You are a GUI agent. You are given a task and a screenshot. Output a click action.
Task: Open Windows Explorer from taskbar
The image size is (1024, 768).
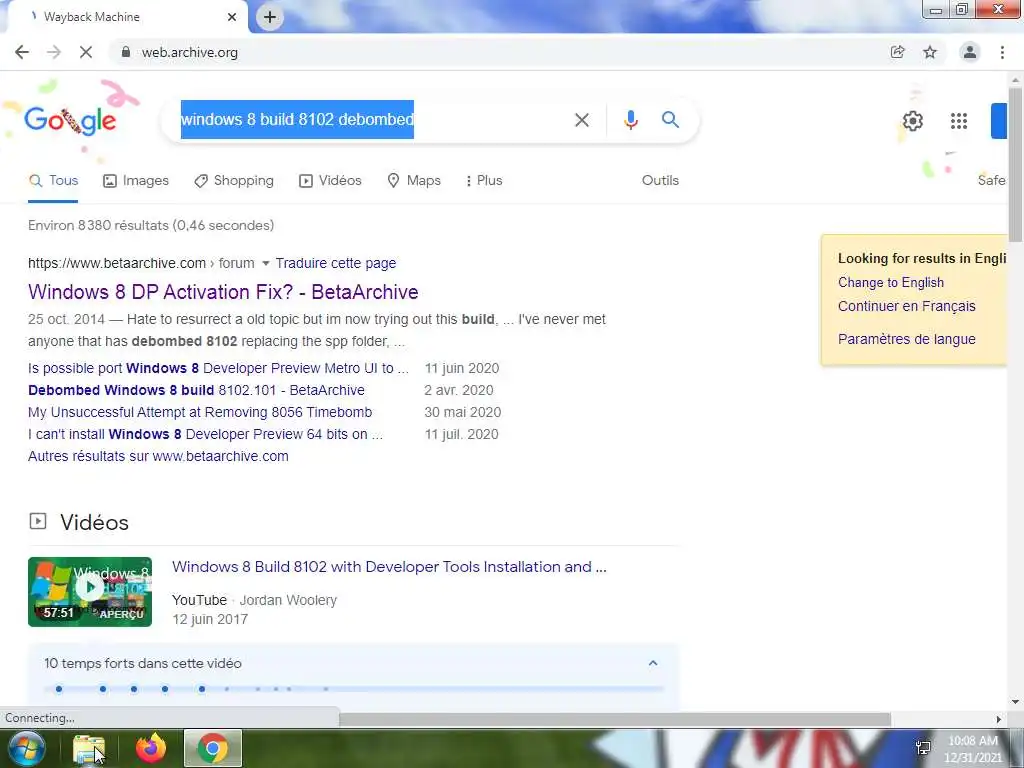point(89,748)
